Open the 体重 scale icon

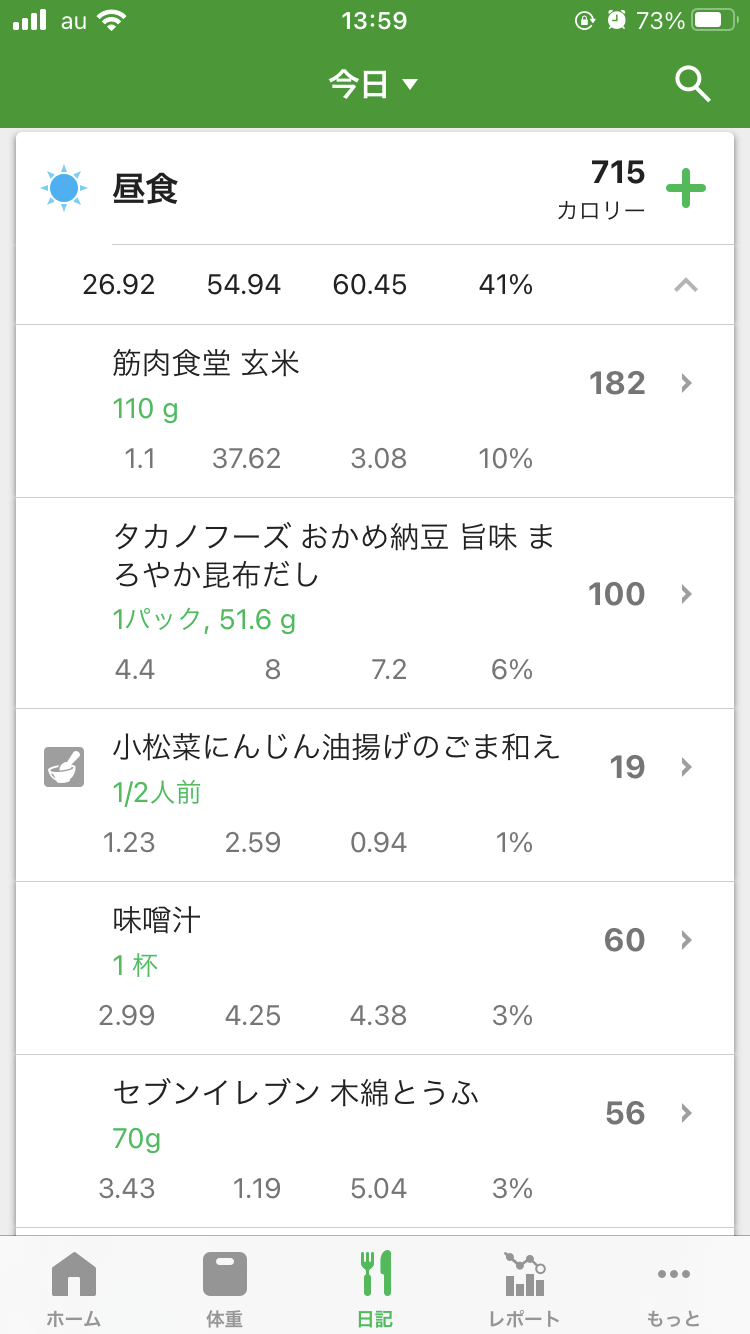pos(224,1274)
